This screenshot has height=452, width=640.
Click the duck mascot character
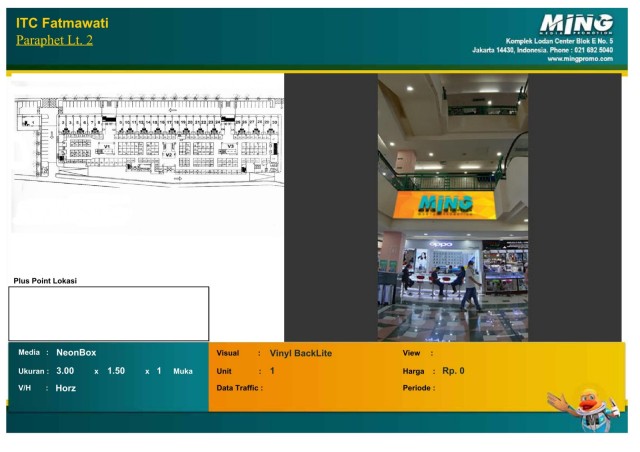pyautogui.click(x=586, y=410)
